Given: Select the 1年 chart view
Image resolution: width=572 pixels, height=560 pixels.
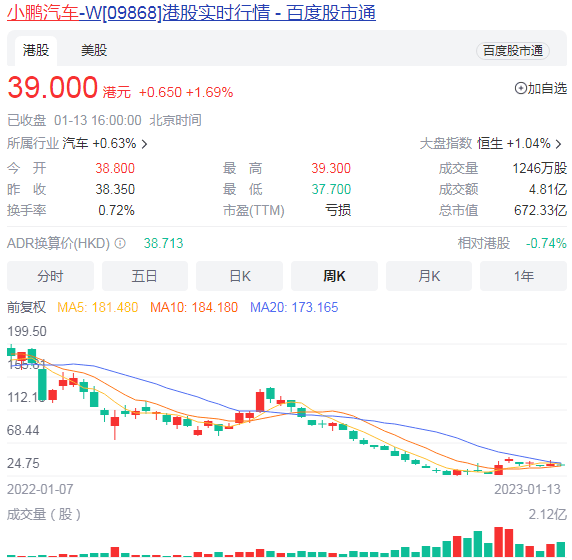Looking at the screenshot, I should (x=523, y=276).
